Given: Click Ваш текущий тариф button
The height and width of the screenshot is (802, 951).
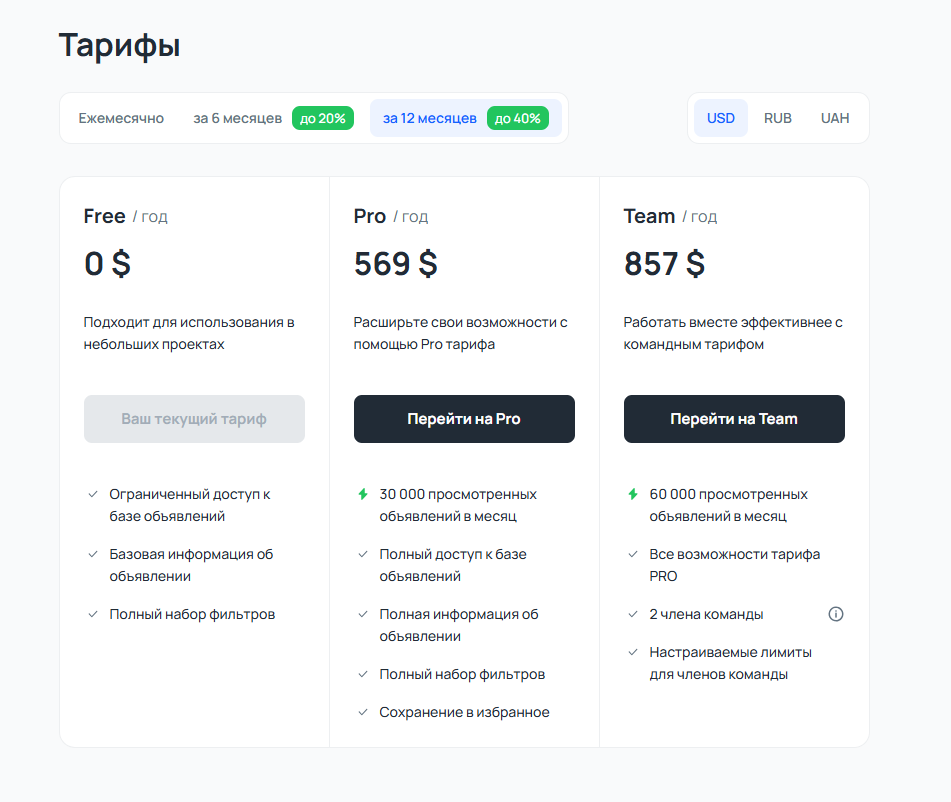Looking at the screenshot, I should pyautogui.click(x=194, y=419).
